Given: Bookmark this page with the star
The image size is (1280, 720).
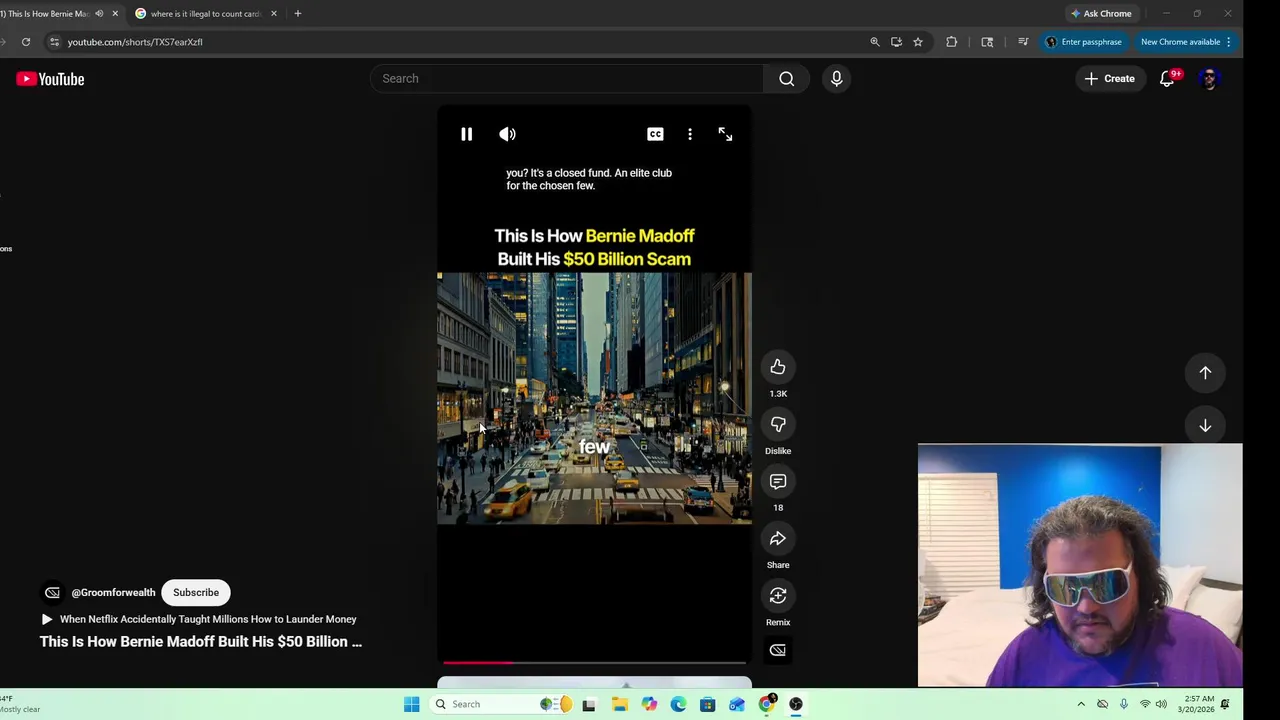Looking at the screenshot, I should pyautogui.click(x=918, y=42).
